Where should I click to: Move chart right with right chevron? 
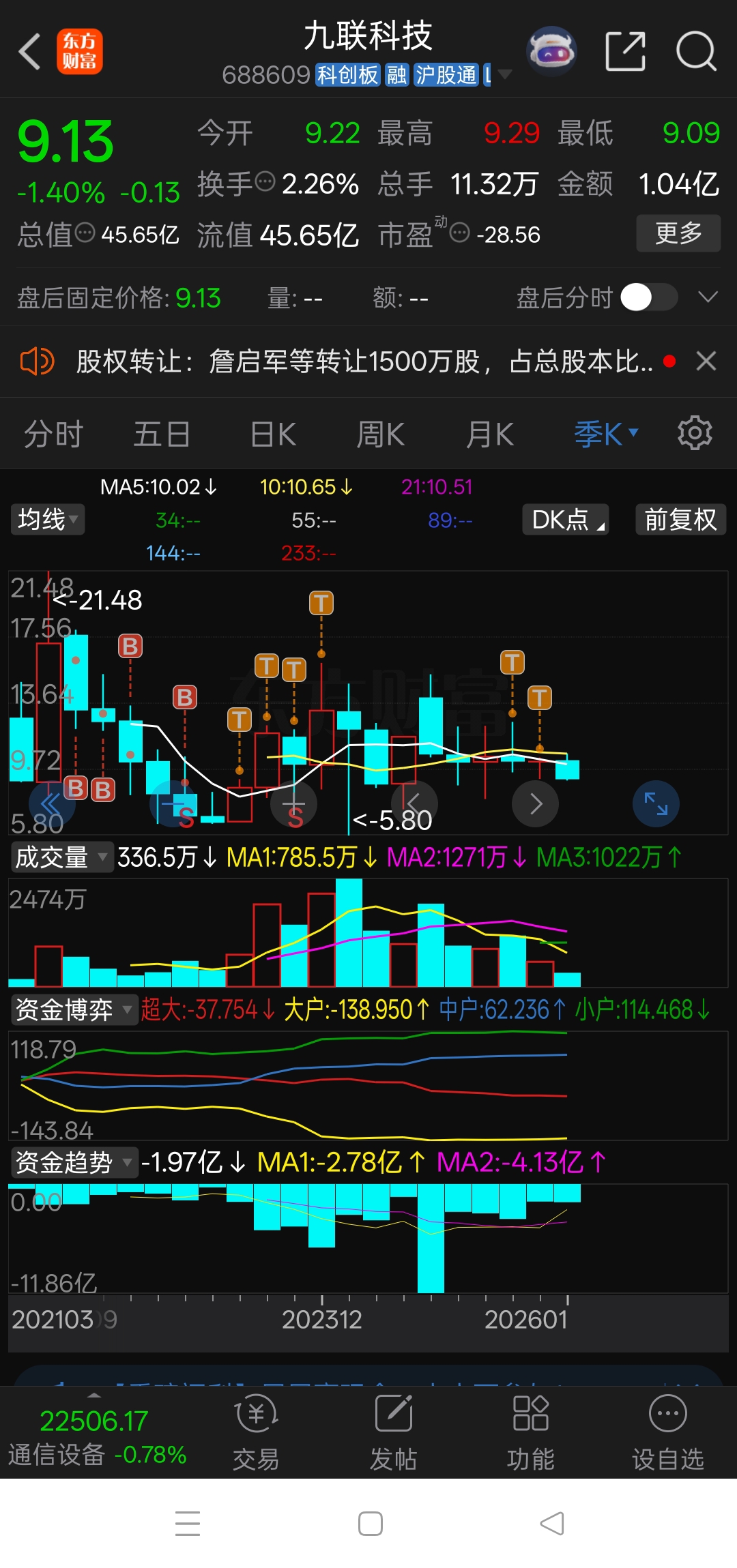[x=536, y=804]
